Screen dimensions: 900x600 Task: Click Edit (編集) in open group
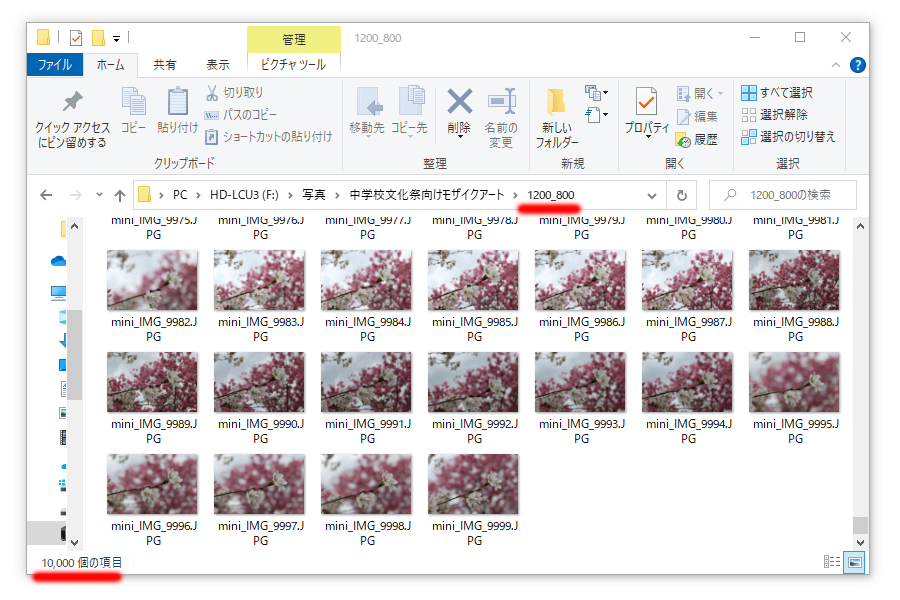pyautogui.click(x=697, y=117)
